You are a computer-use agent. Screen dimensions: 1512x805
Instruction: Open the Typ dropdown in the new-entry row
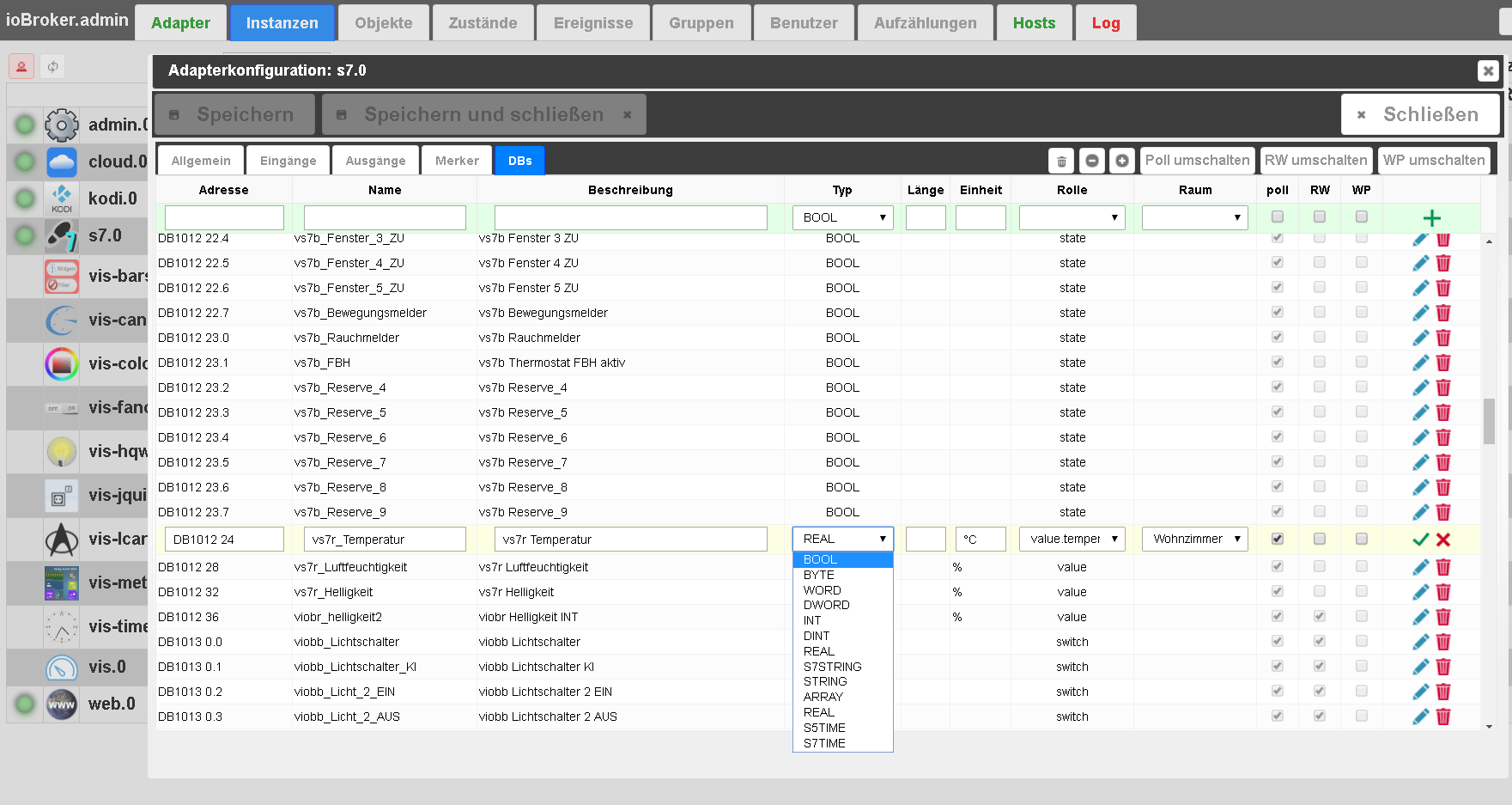tap(843, 217)
